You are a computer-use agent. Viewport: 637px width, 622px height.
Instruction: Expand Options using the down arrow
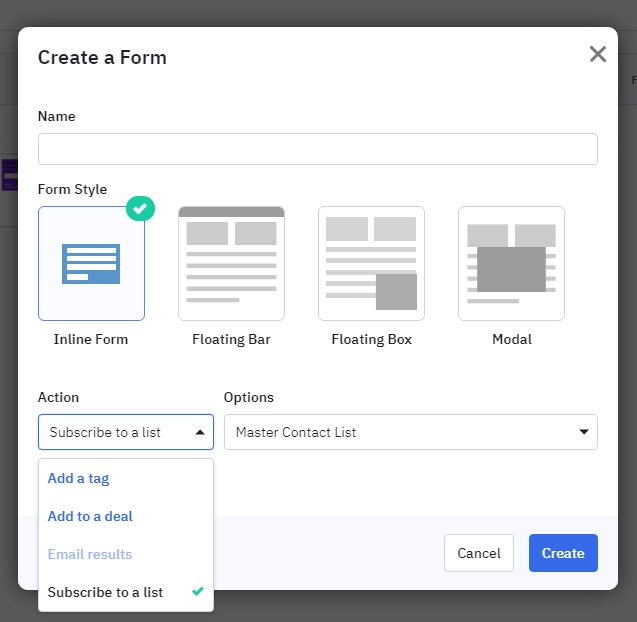(584, 432)
